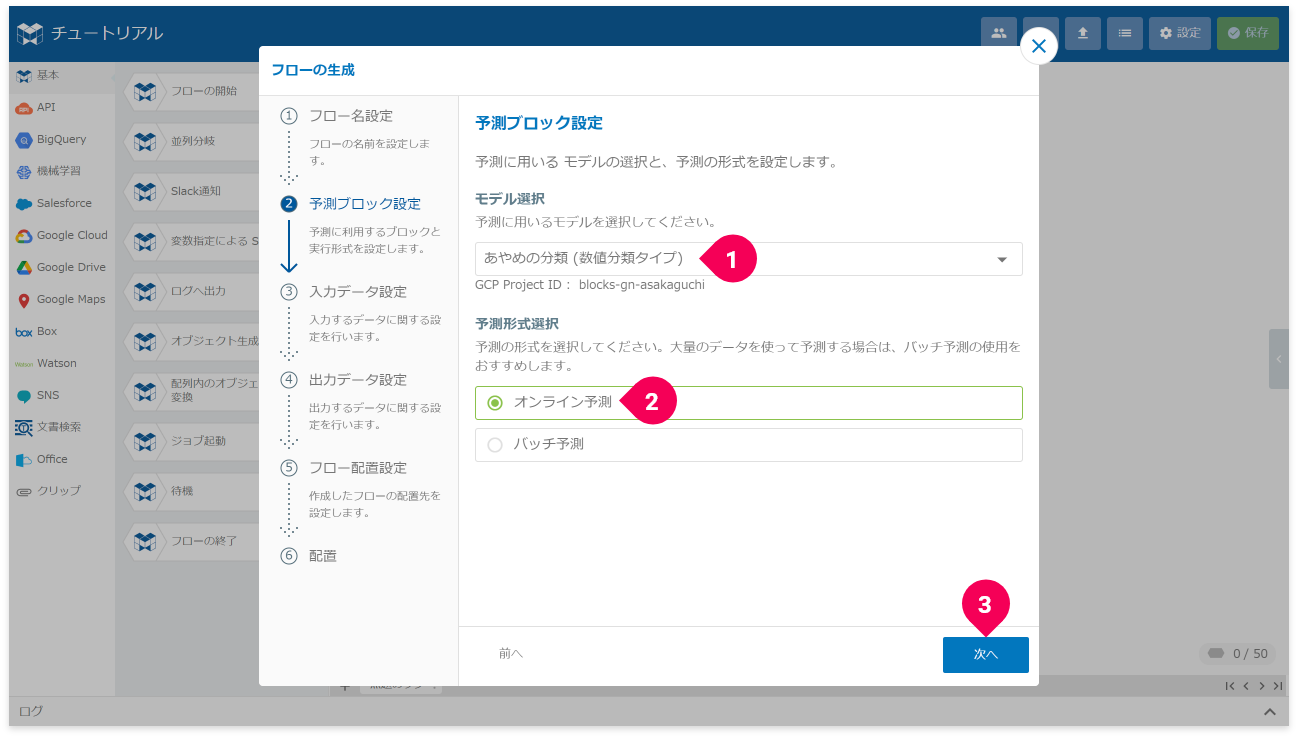
Task: Click the upload arrow icon in toolbar
Action: pyautogui.click(x=1083, y=33)
